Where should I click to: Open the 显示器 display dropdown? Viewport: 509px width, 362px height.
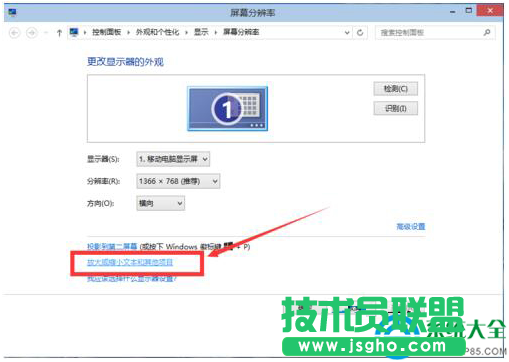(x=173, y=159)
